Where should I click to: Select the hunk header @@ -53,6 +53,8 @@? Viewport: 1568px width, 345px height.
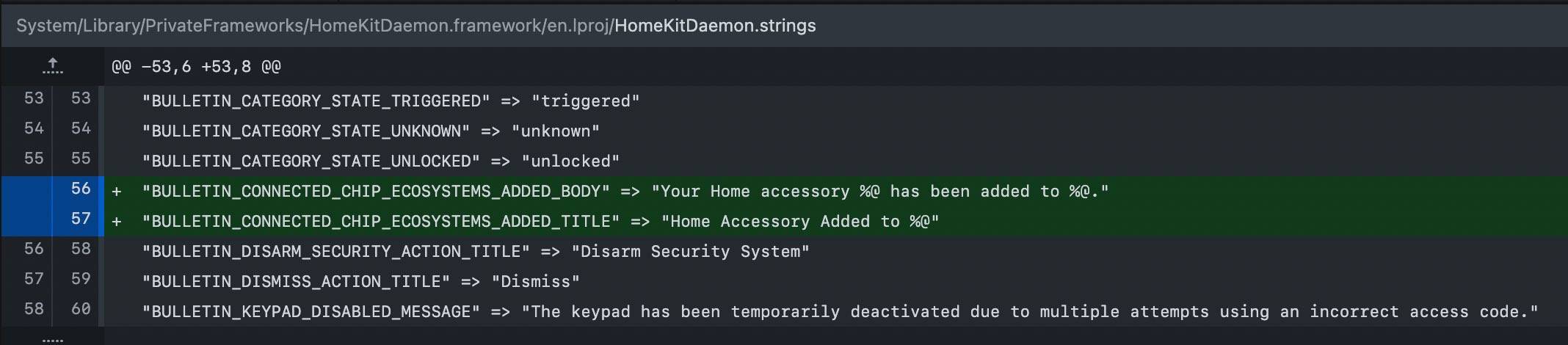(x=196, y=67)
